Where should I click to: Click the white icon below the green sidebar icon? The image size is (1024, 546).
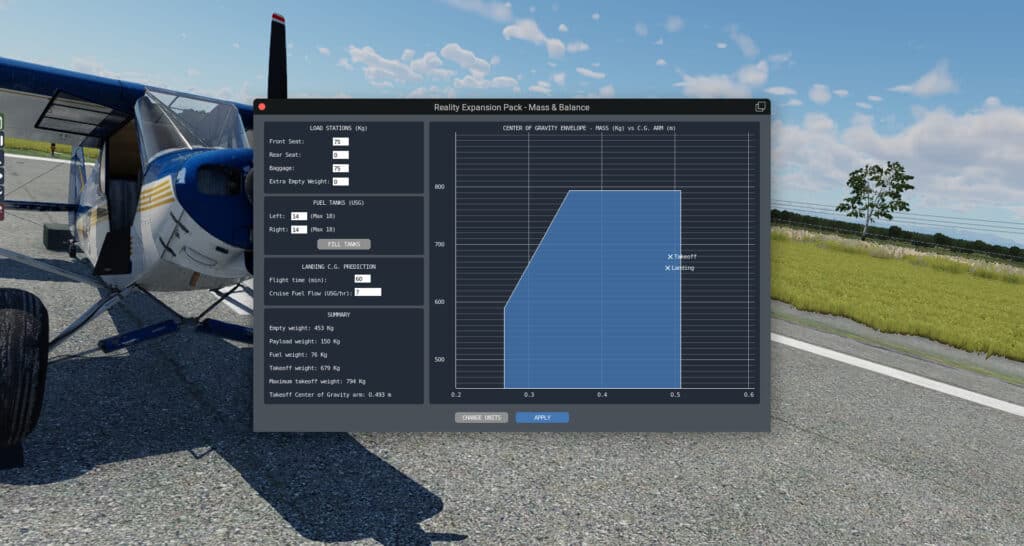[2, 142]
